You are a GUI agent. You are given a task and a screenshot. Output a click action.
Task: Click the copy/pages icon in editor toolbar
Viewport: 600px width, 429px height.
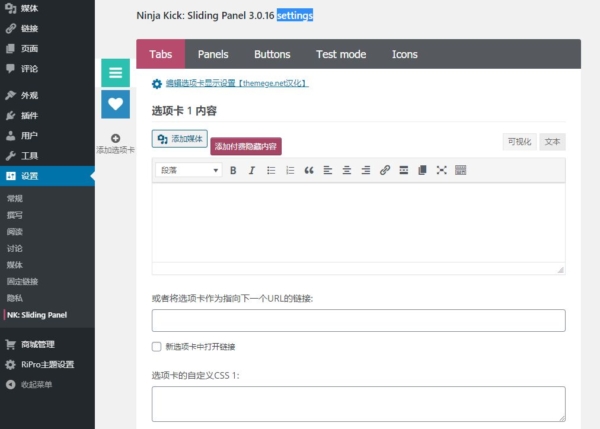[x=422, y=170]
